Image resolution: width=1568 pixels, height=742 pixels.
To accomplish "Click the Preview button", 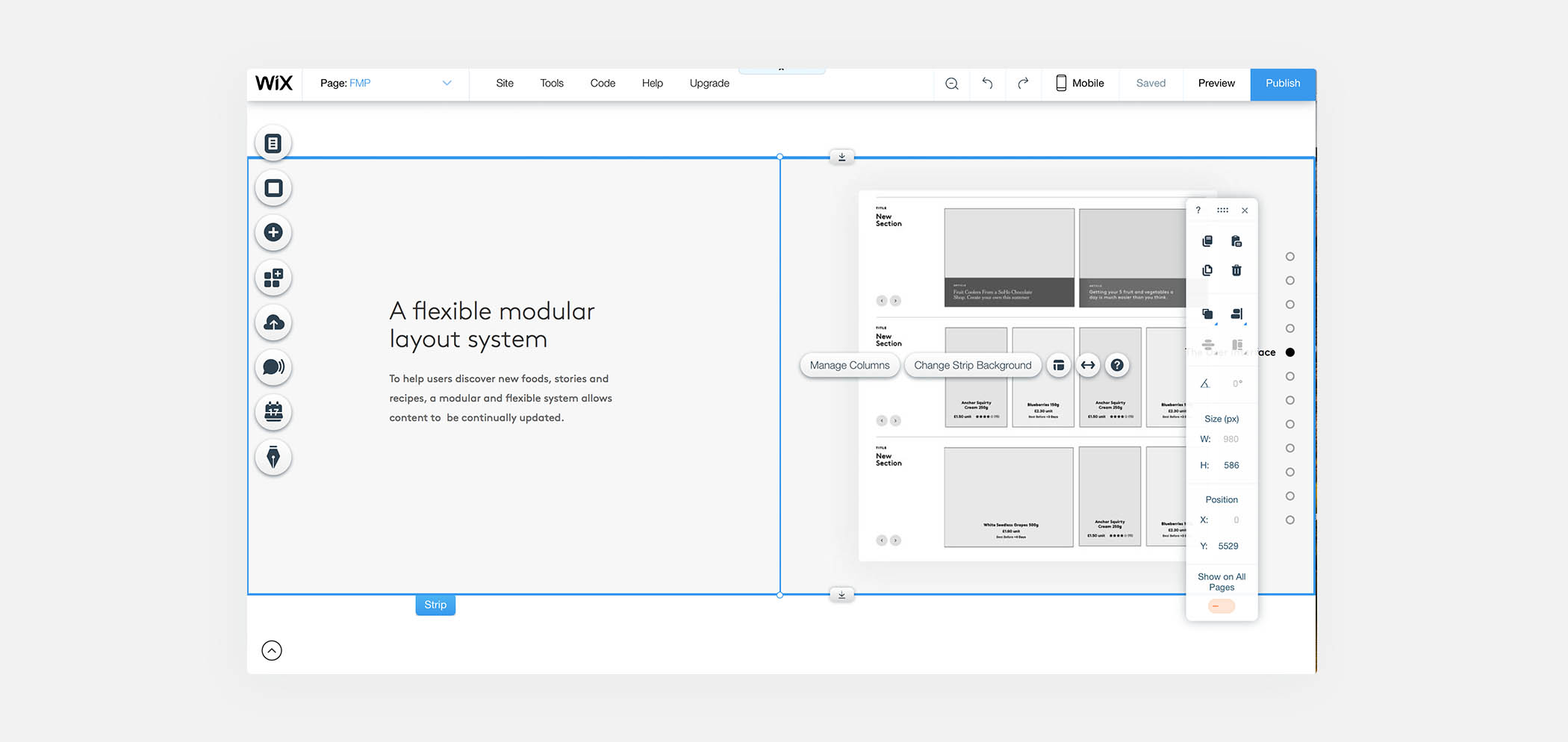I will click(1216, 83).
